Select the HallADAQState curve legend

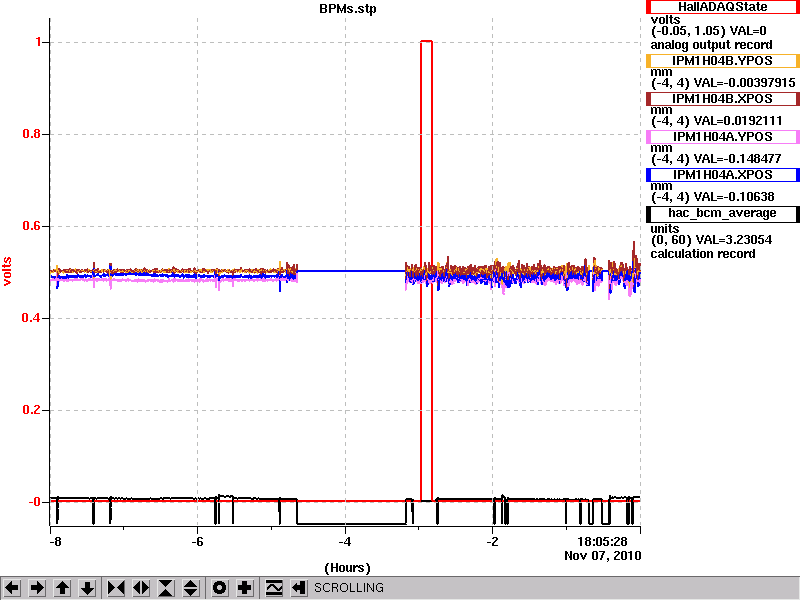722,7
